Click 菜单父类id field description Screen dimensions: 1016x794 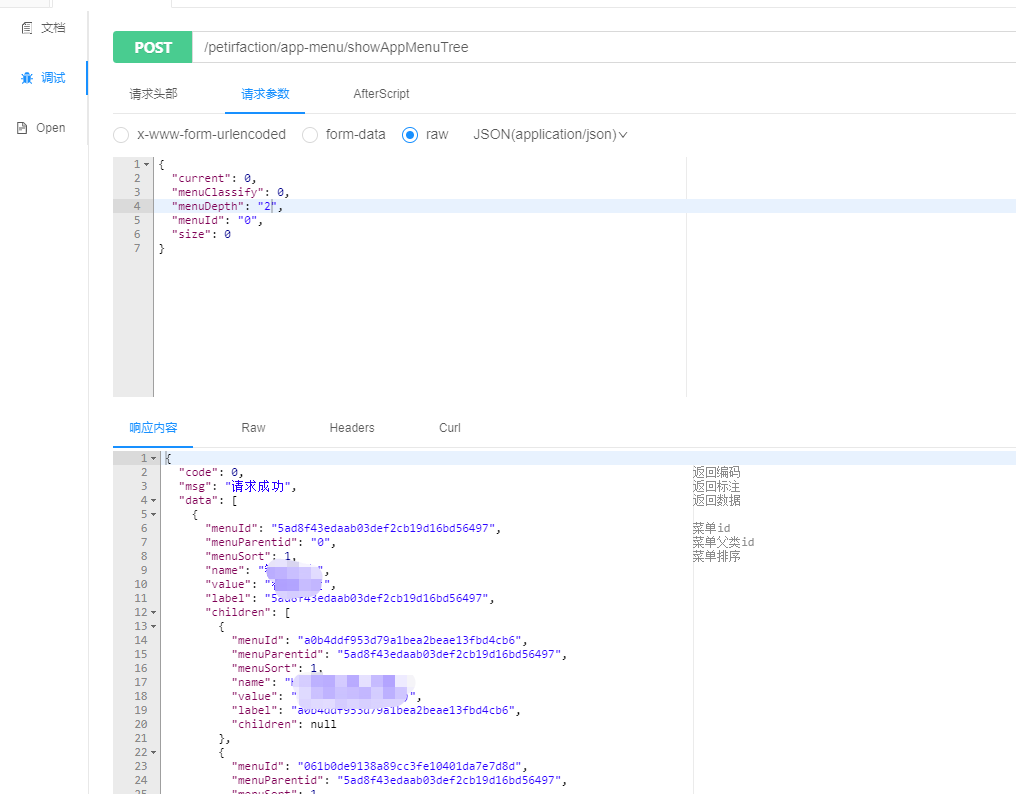(x=723, y=543)
